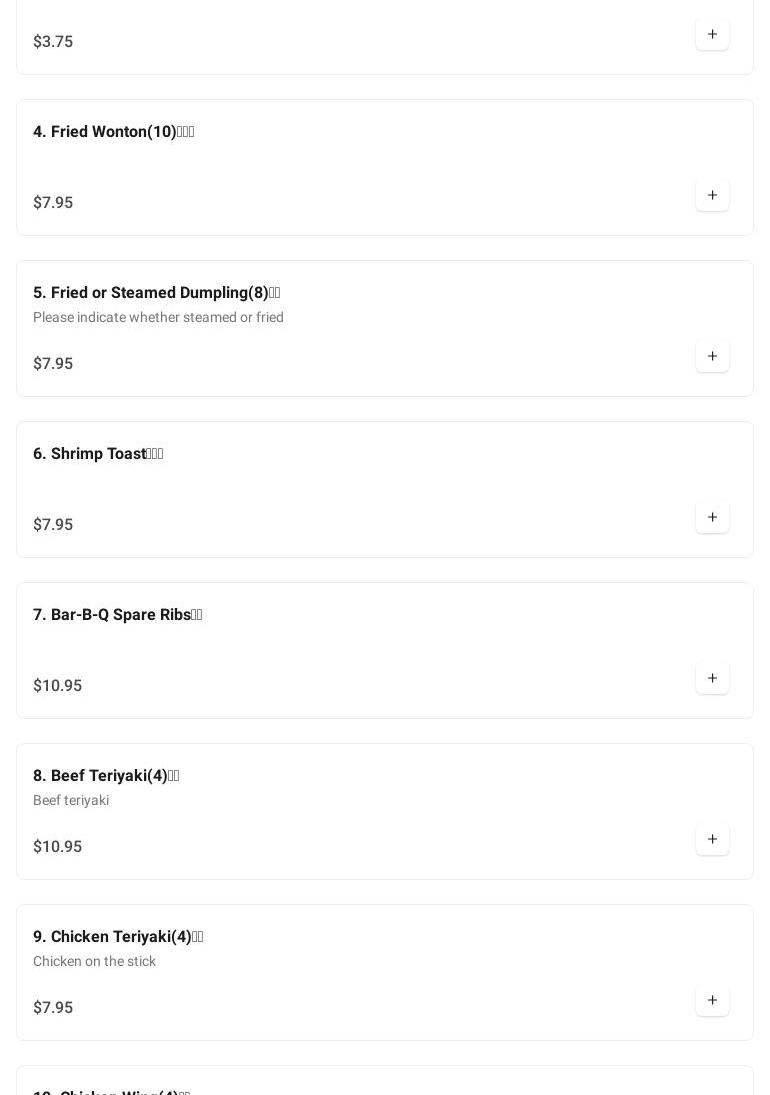Click the 'Chicken on the stick' description
Viewport: 770px width, 1095px height.
point(94,962)
